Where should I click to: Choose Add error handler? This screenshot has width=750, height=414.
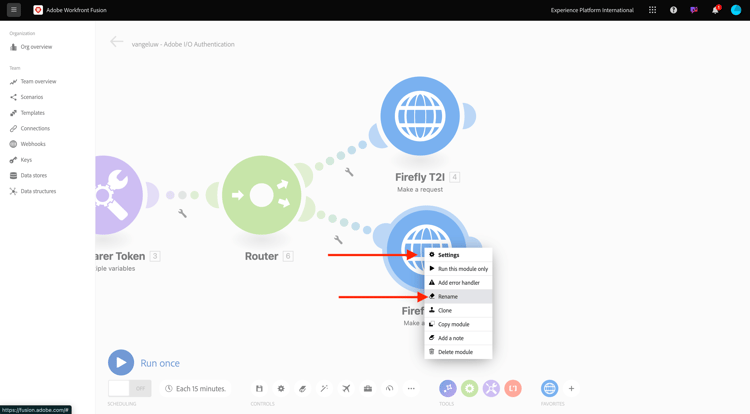click(x=458, y=283)
